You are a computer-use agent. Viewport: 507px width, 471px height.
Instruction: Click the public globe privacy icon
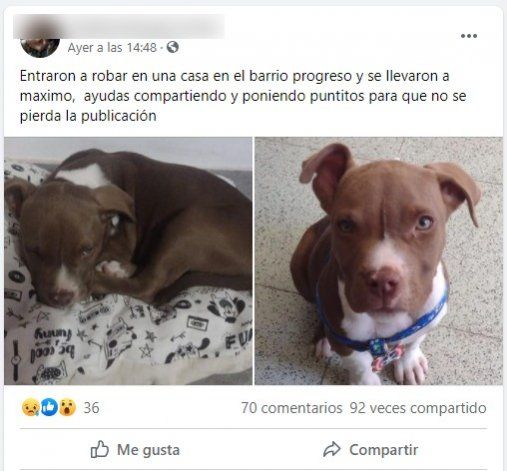click(x=173, y=47)
